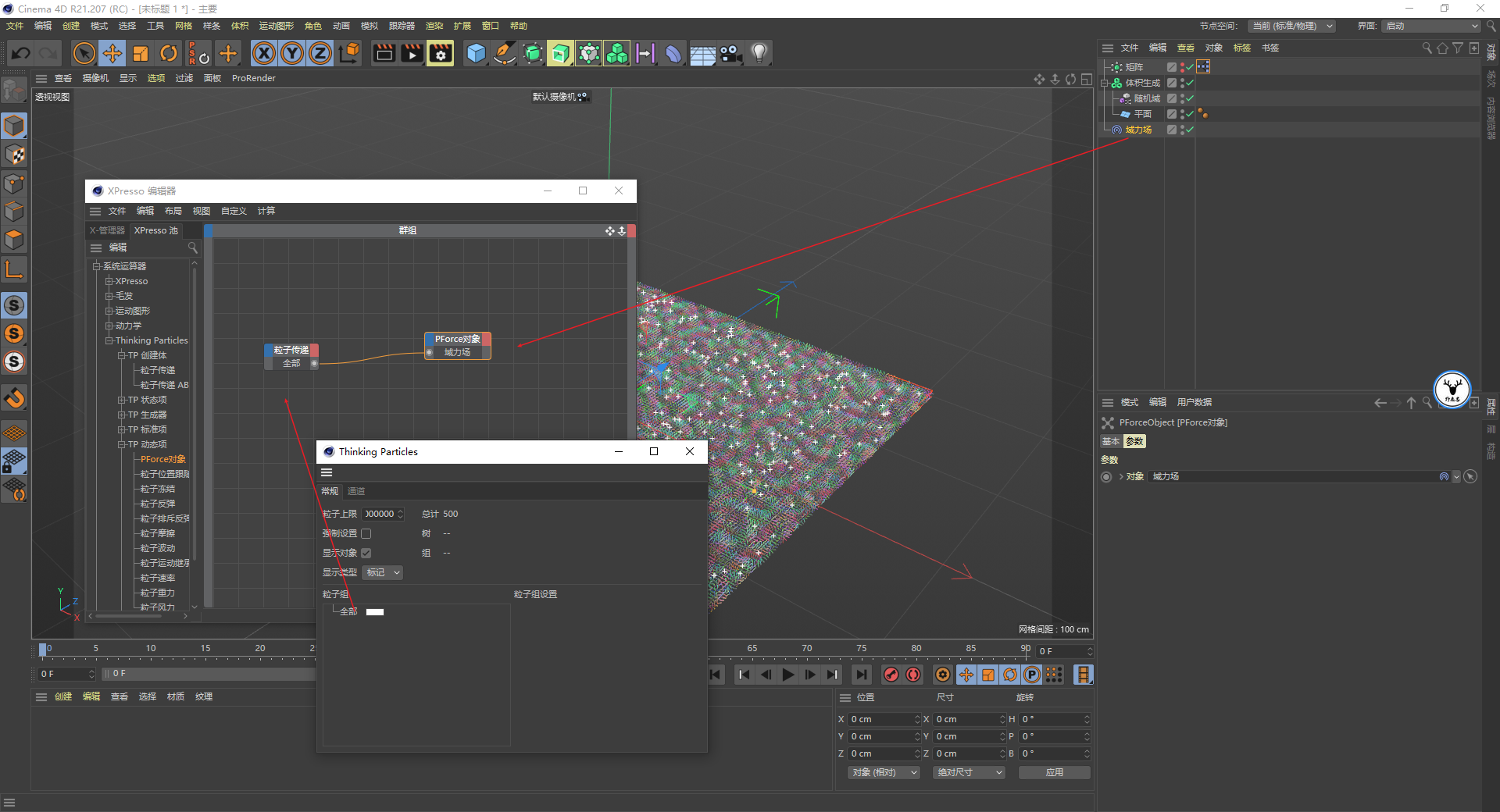Click the Undo arrow icon

21,53
